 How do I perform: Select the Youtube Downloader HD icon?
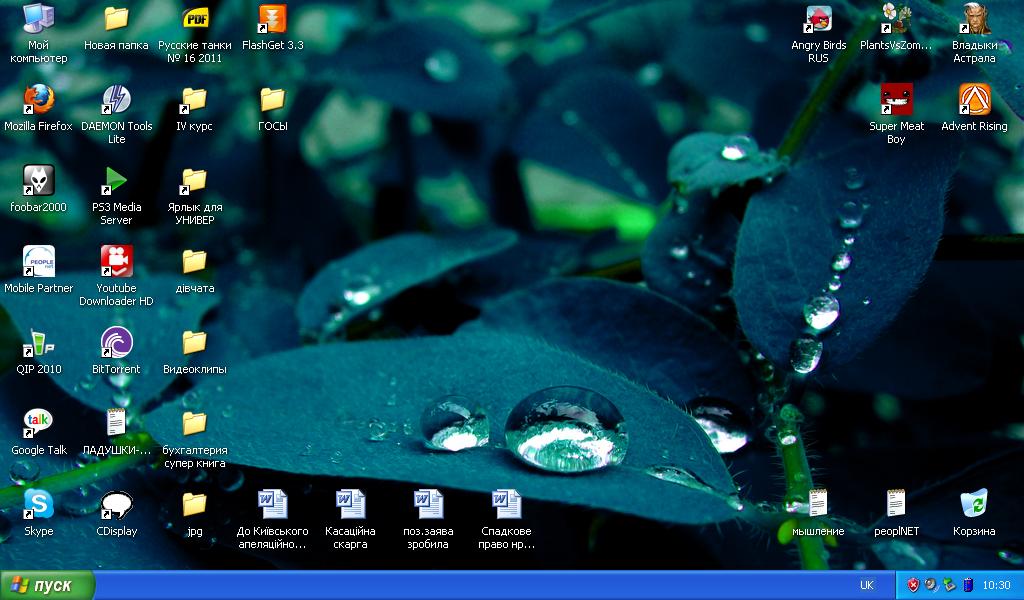click(x=116, y=262)
